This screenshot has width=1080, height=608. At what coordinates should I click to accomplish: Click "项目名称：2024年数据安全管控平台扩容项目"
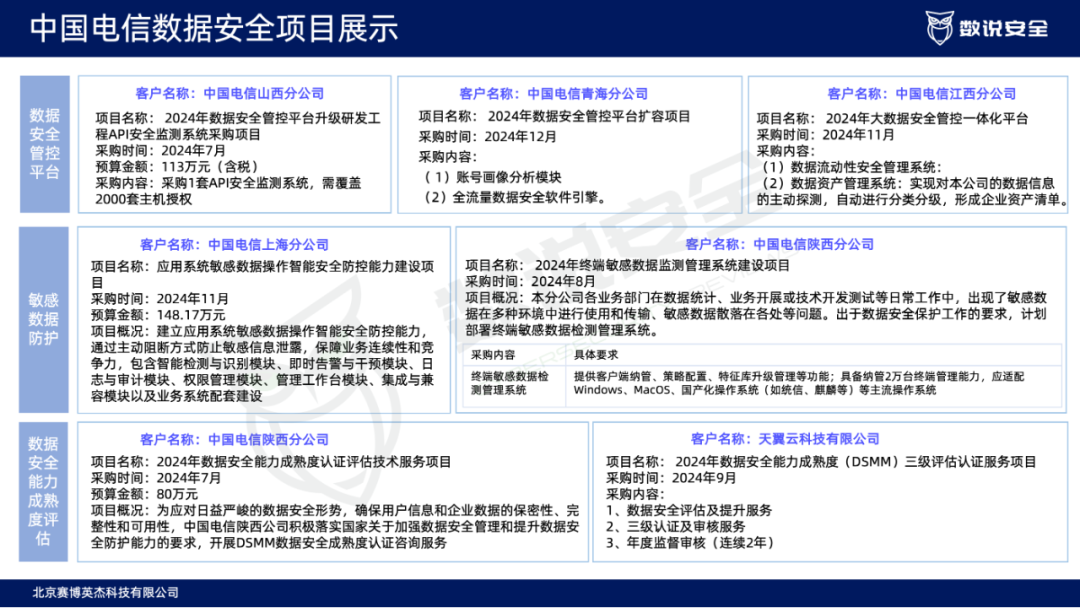[554, 116]
